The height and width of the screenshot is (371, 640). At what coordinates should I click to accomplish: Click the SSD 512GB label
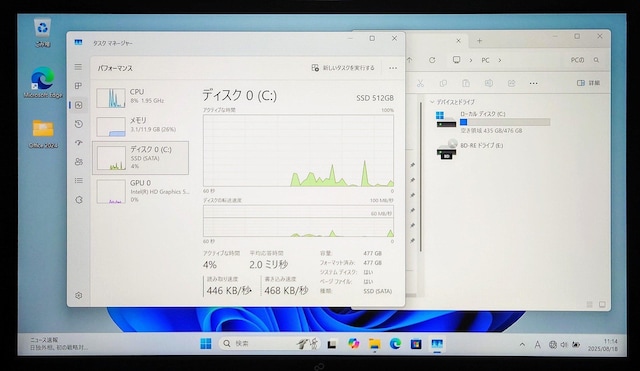pos(375,98)
